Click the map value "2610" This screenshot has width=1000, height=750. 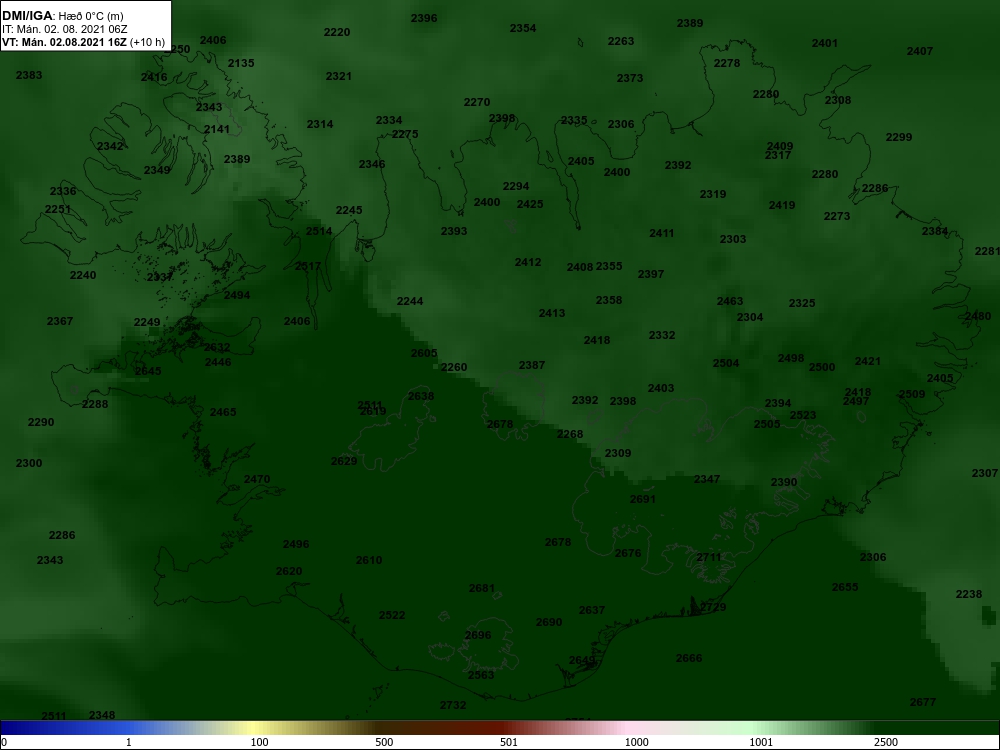(x=369, y=560)
